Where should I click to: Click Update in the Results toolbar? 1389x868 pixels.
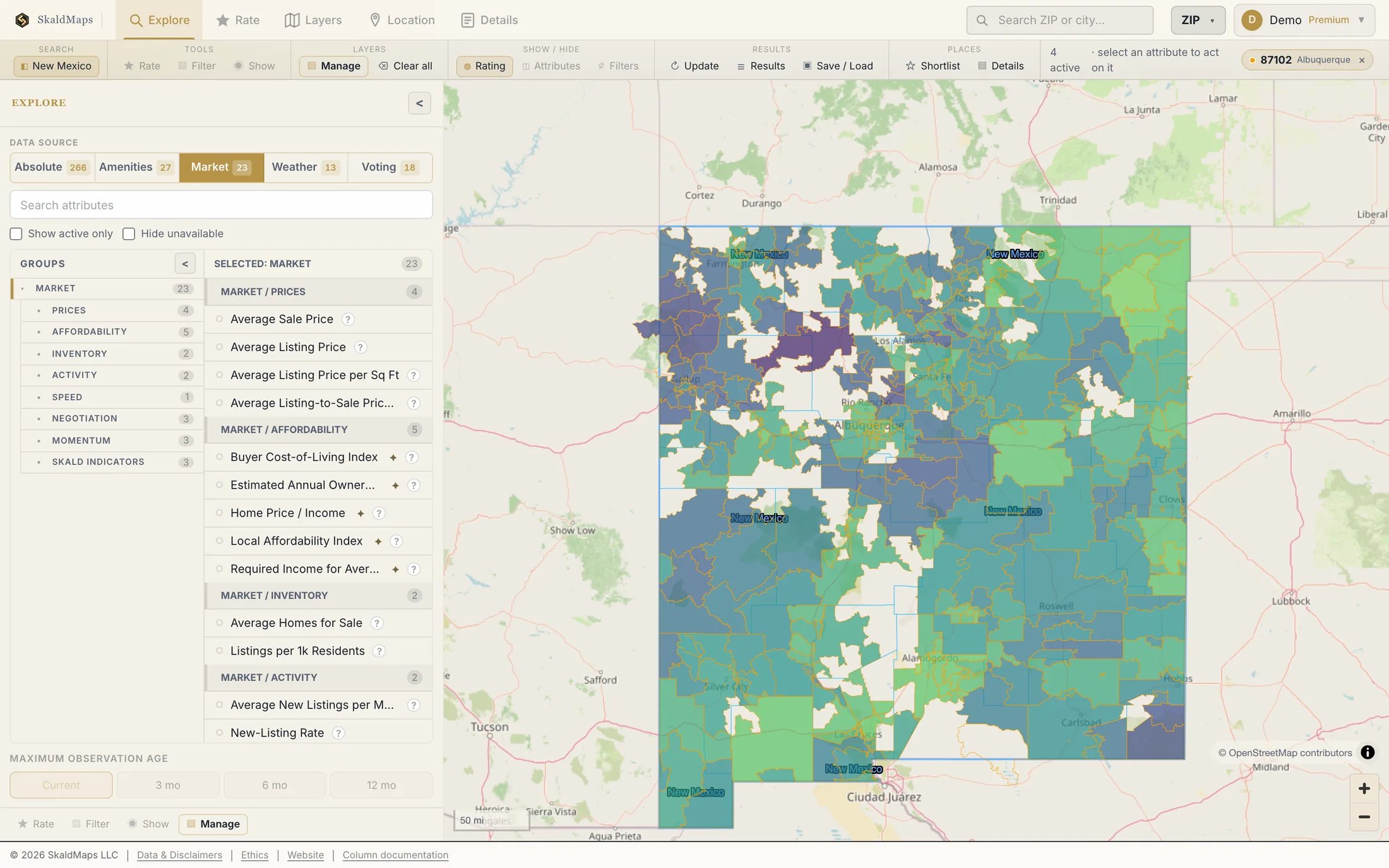(x=694, y=66)
